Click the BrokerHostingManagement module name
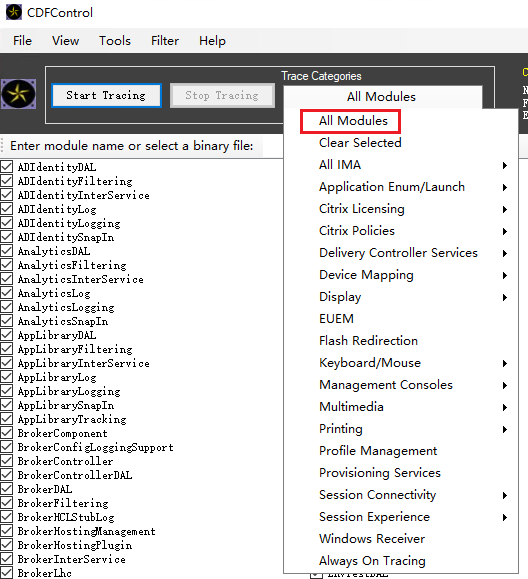528x579 pixels. tap(86, 531)
